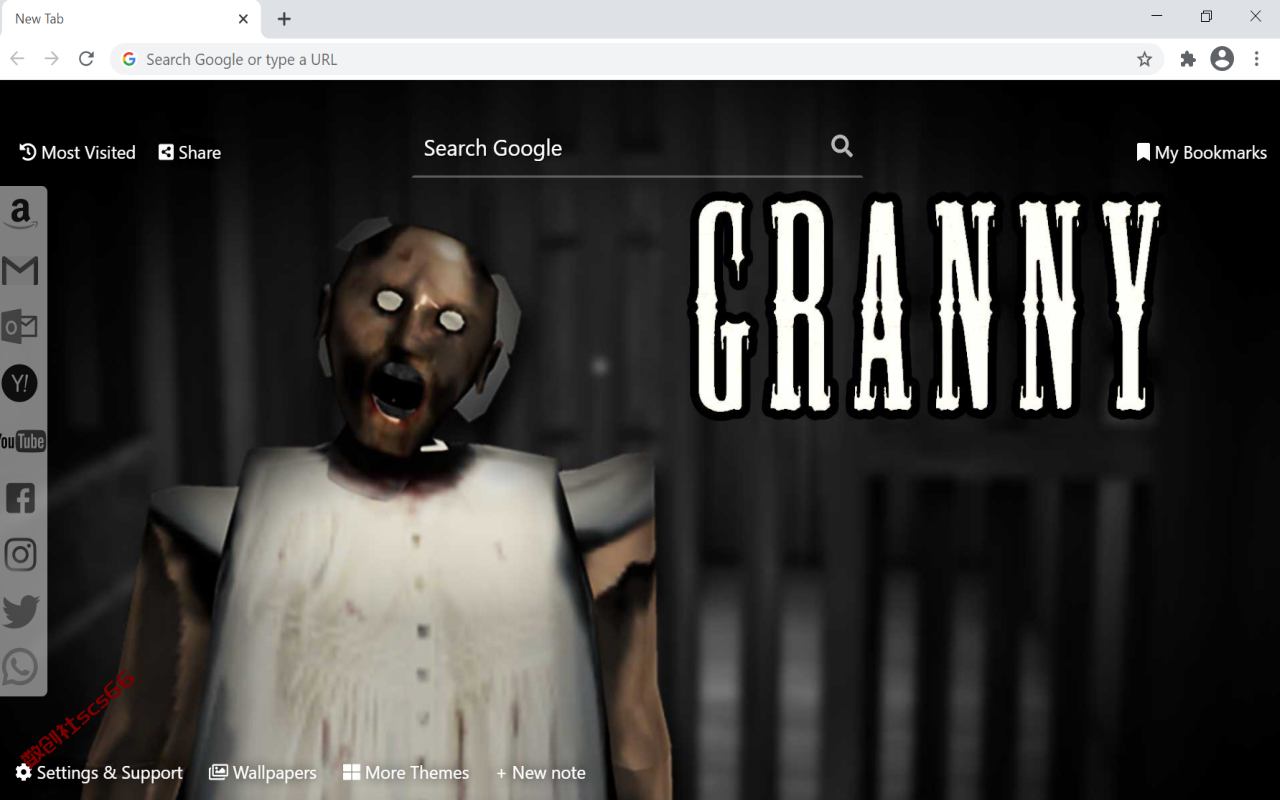The height and width of the screenshot is (800, 1280).
Task: Open Settings & Support
Action: click(99, 772)
